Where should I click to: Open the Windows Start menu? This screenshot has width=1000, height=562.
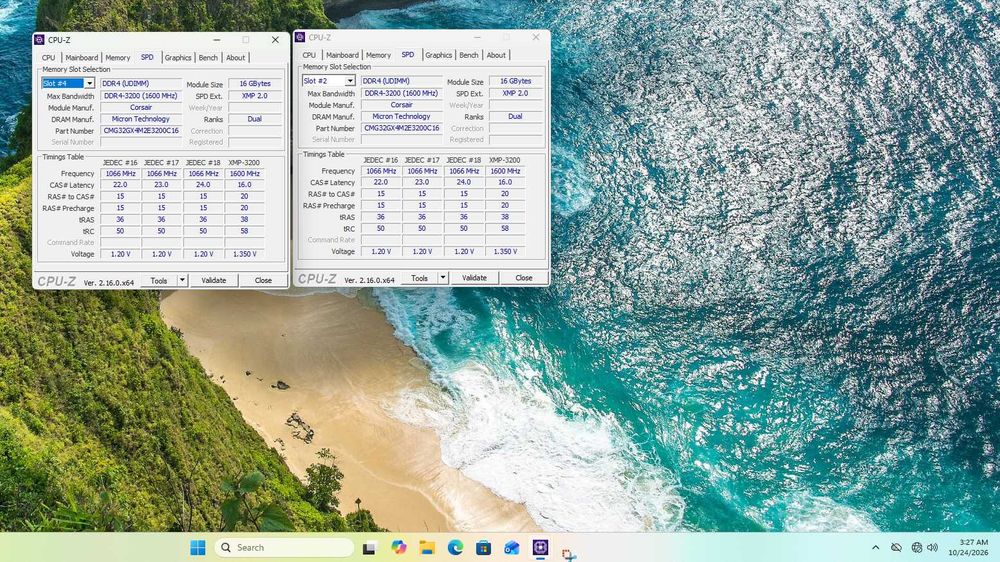[x=198, y=547]
